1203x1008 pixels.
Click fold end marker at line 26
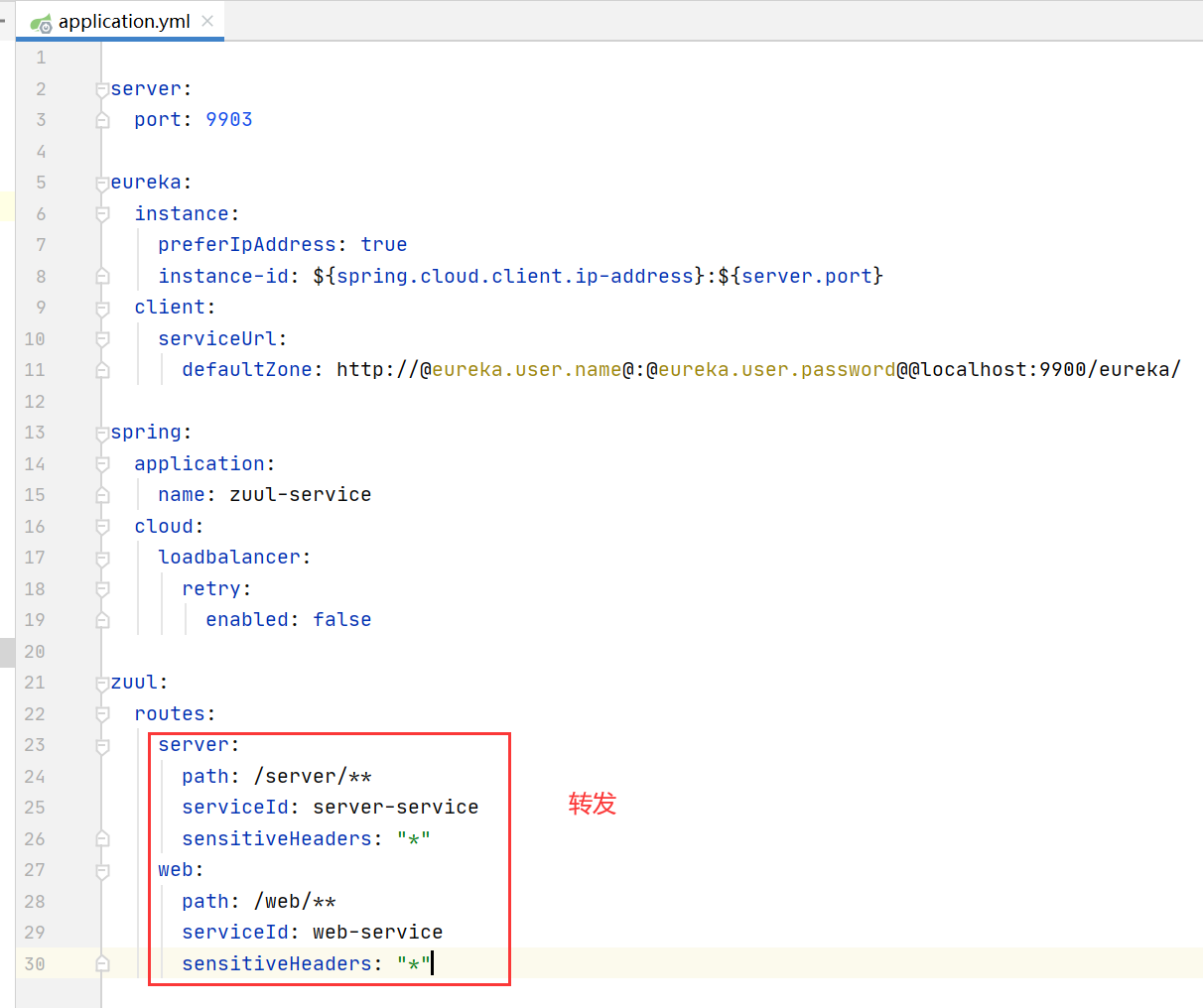tap(102, 839)
